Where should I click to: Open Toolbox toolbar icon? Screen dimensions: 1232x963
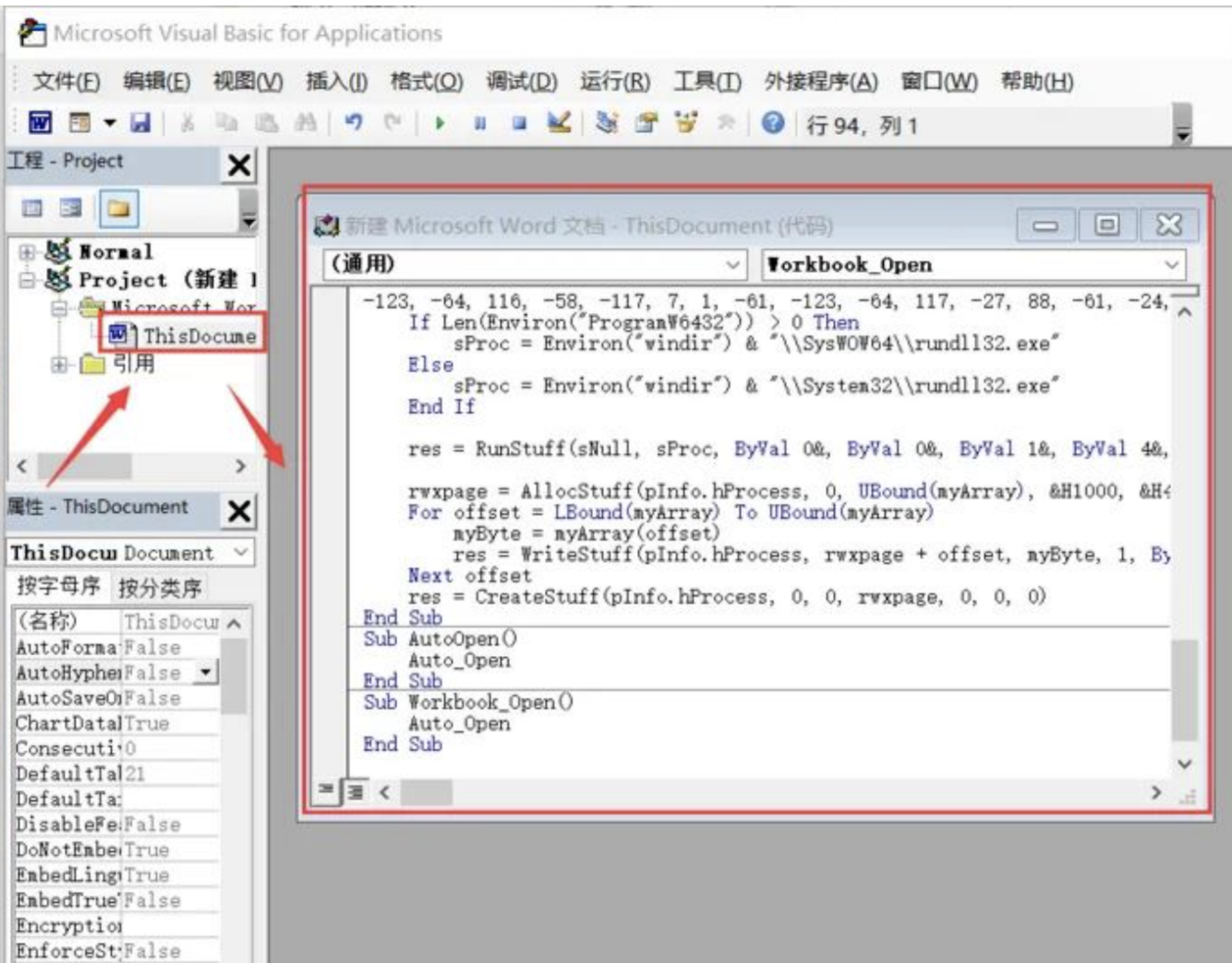click(x=726, y=123)
